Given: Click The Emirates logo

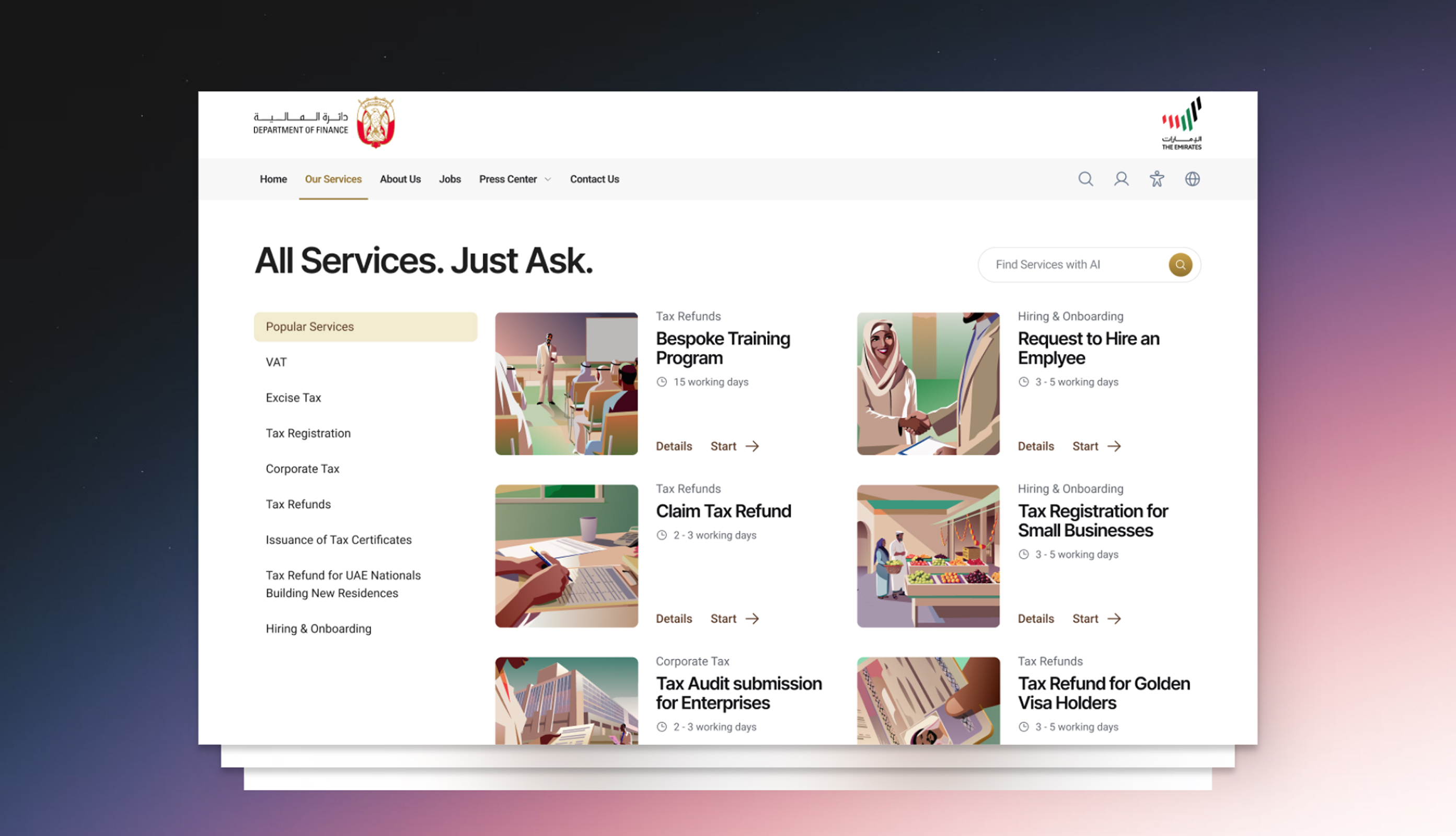Looking at the screenshot, I should [x=1181, y=123].
